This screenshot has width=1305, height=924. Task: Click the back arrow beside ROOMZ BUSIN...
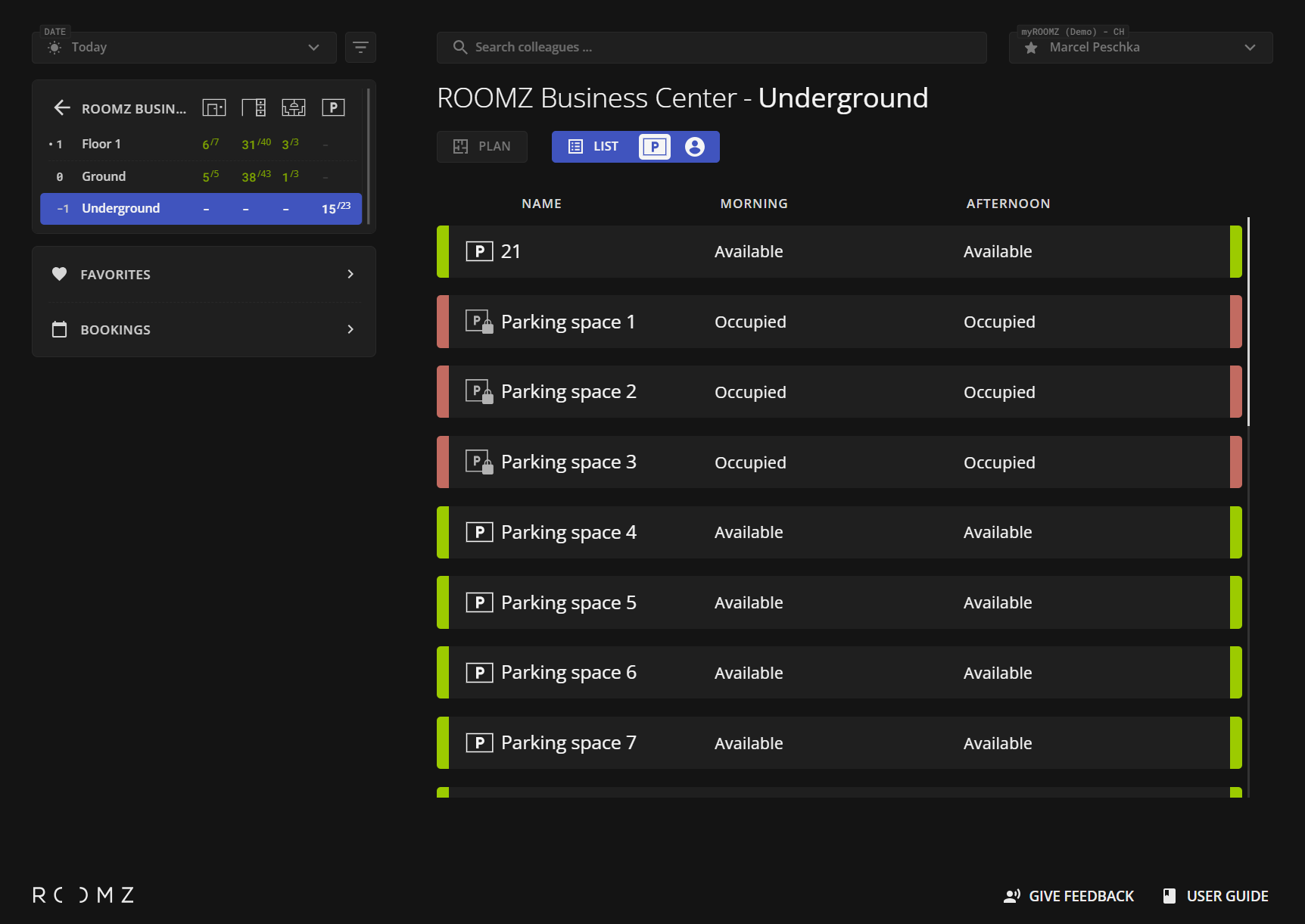[62, 108]
